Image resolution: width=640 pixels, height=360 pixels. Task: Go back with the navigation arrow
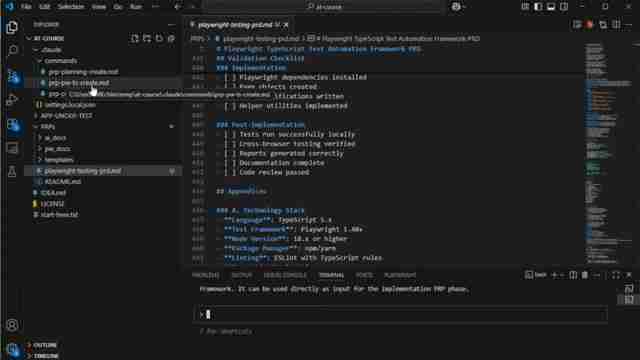tap(178, 7)
